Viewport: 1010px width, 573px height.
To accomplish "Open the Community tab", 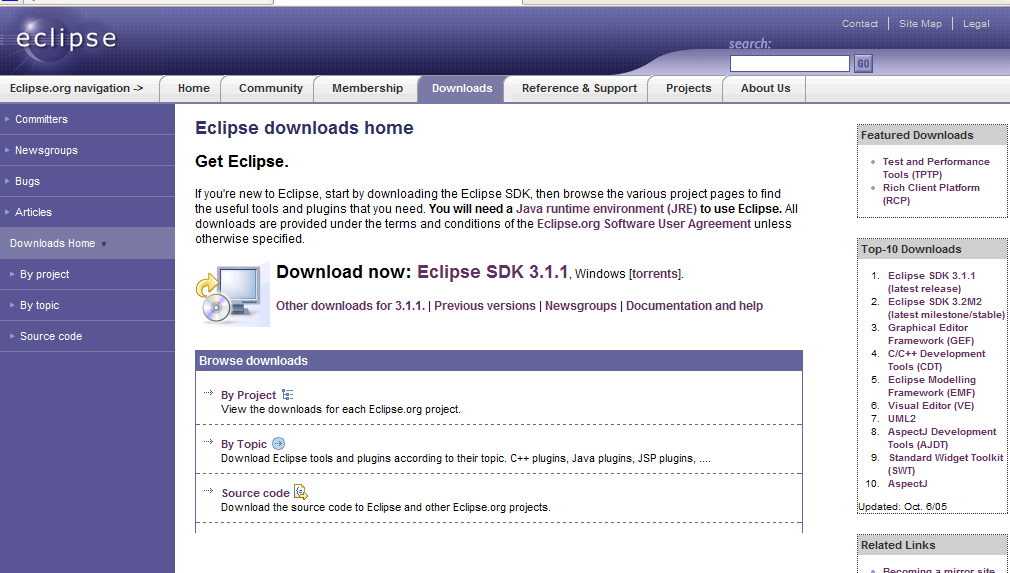I will coord(271,89).
